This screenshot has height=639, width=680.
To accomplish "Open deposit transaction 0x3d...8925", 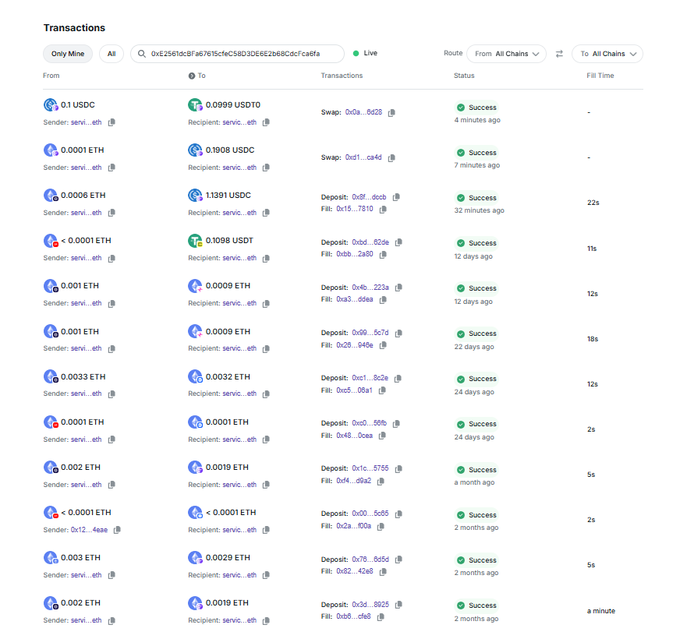I will (370, 604).
